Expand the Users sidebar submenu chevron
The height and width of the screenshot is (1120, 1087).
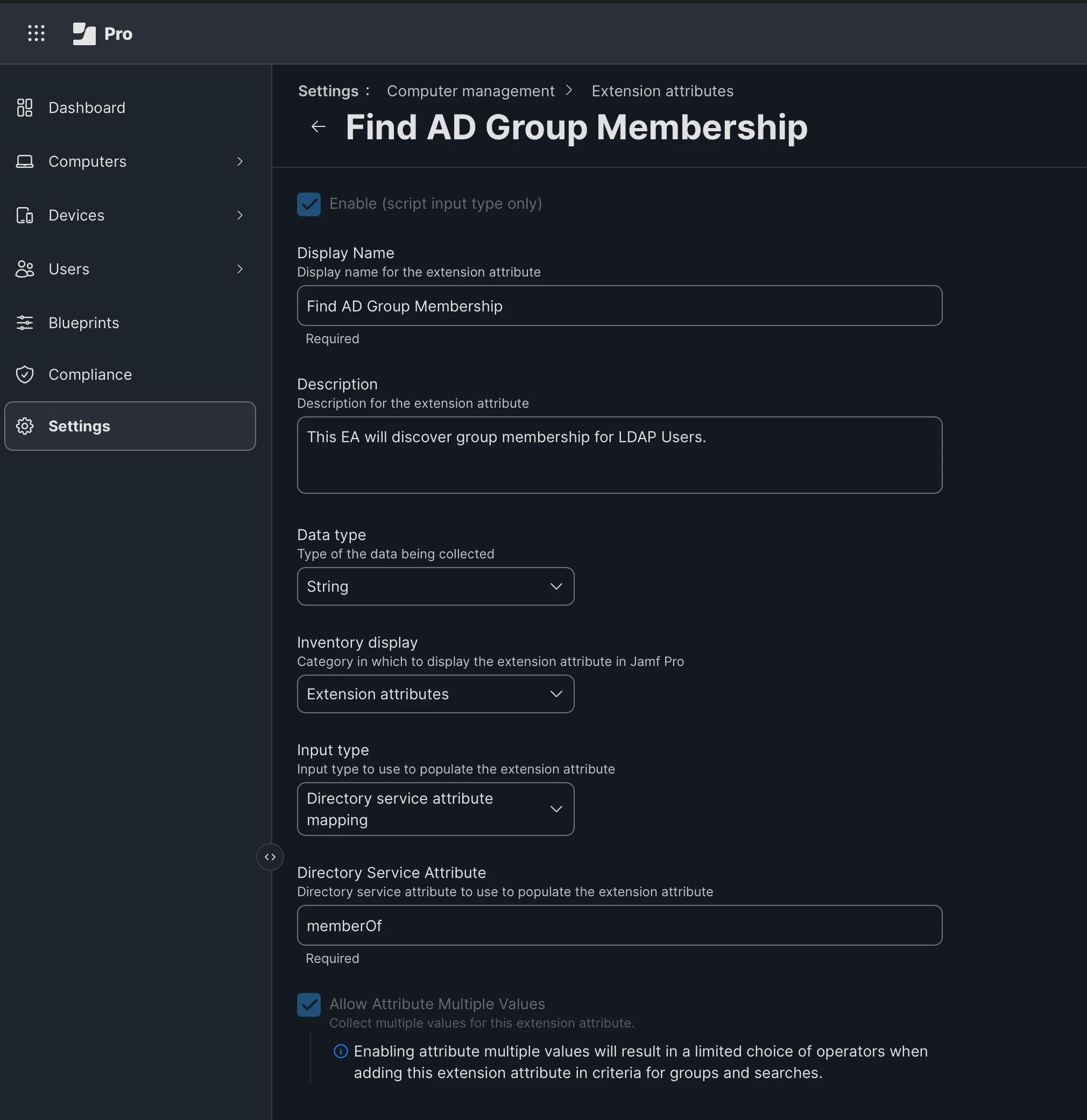240,269
